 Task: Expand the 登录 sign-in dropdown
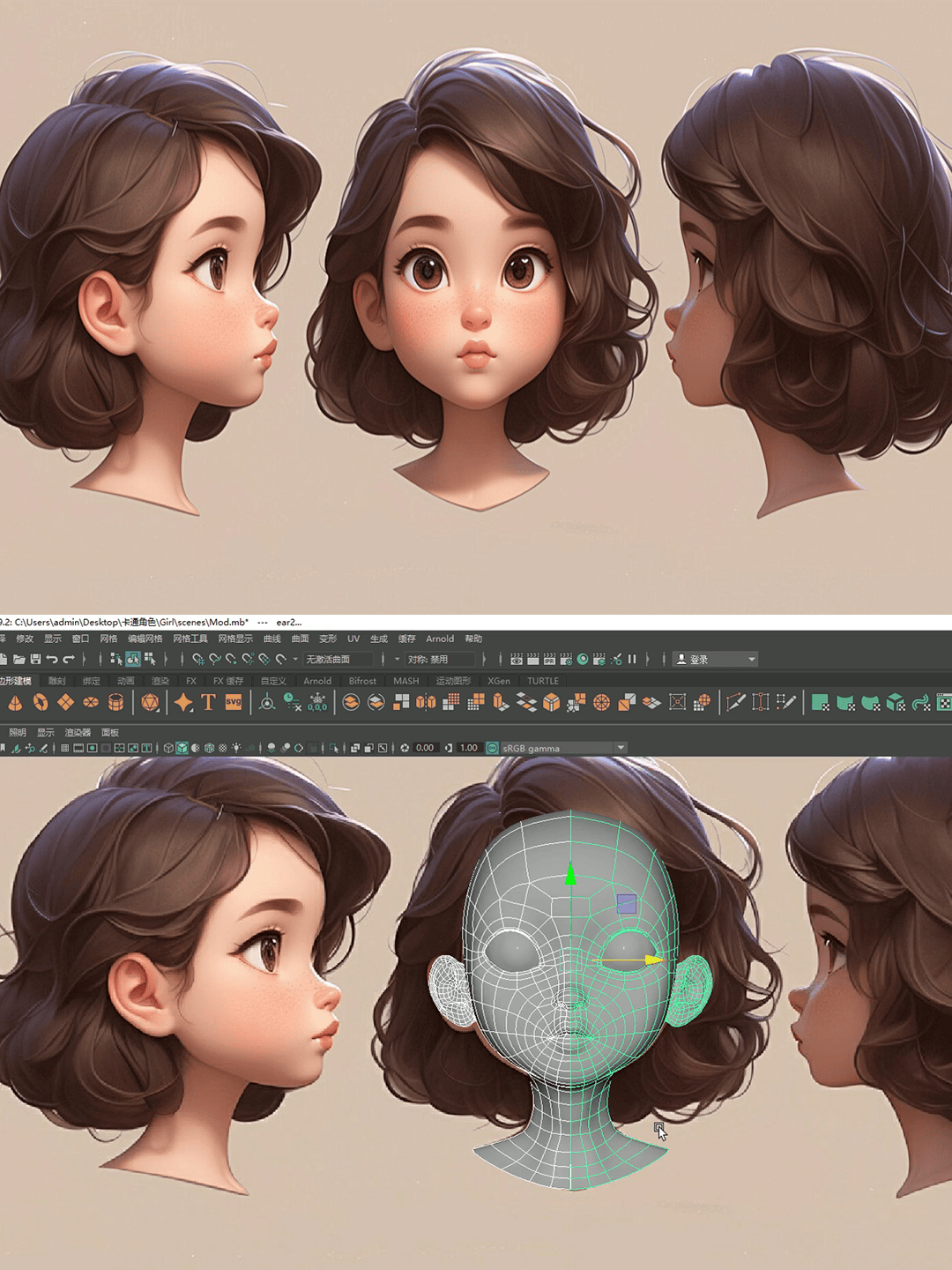[751, 659]
